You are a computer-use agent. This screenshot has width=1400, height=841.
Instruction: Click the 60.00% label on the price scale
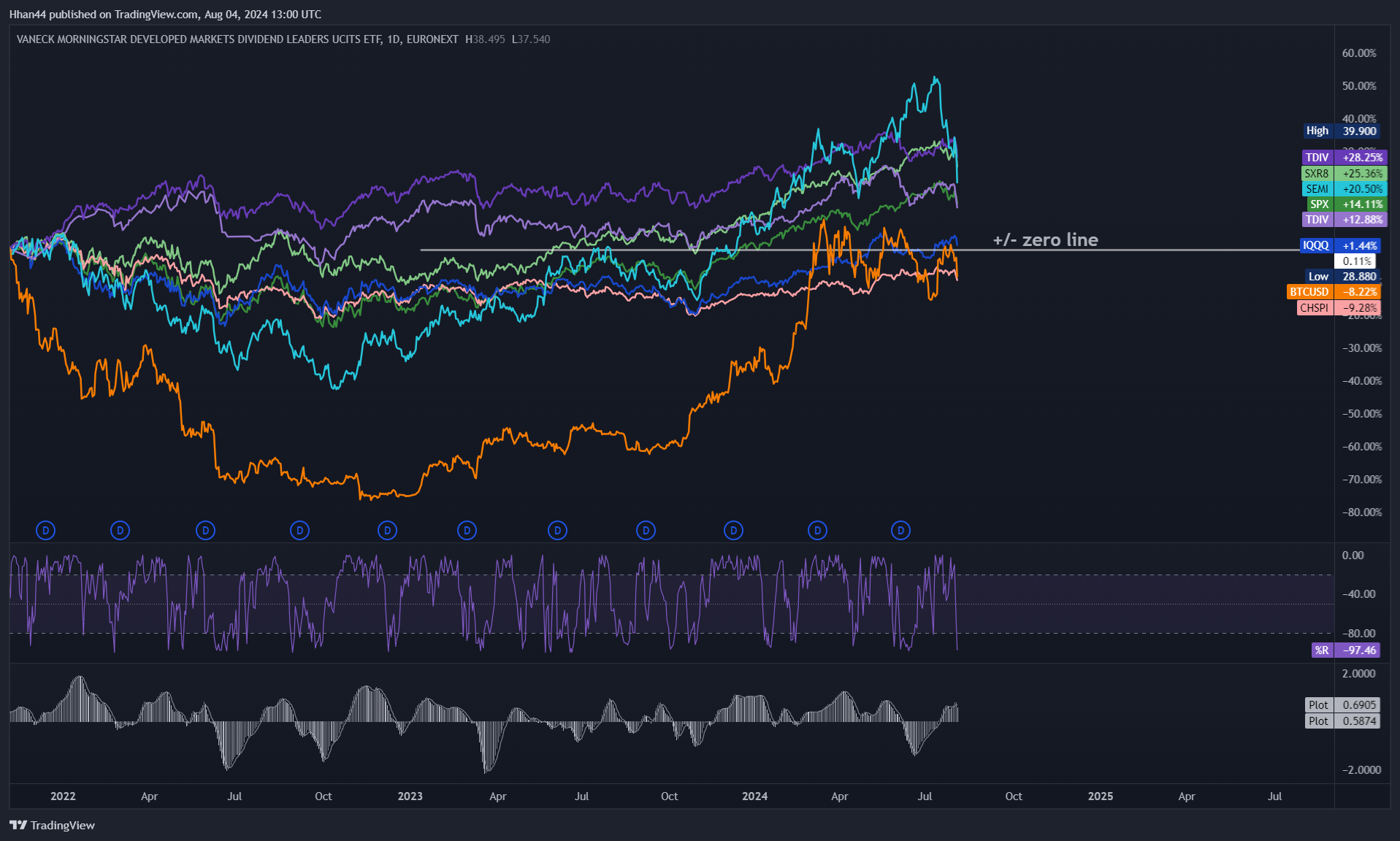pyautogui.click(x=1359, y=53)
